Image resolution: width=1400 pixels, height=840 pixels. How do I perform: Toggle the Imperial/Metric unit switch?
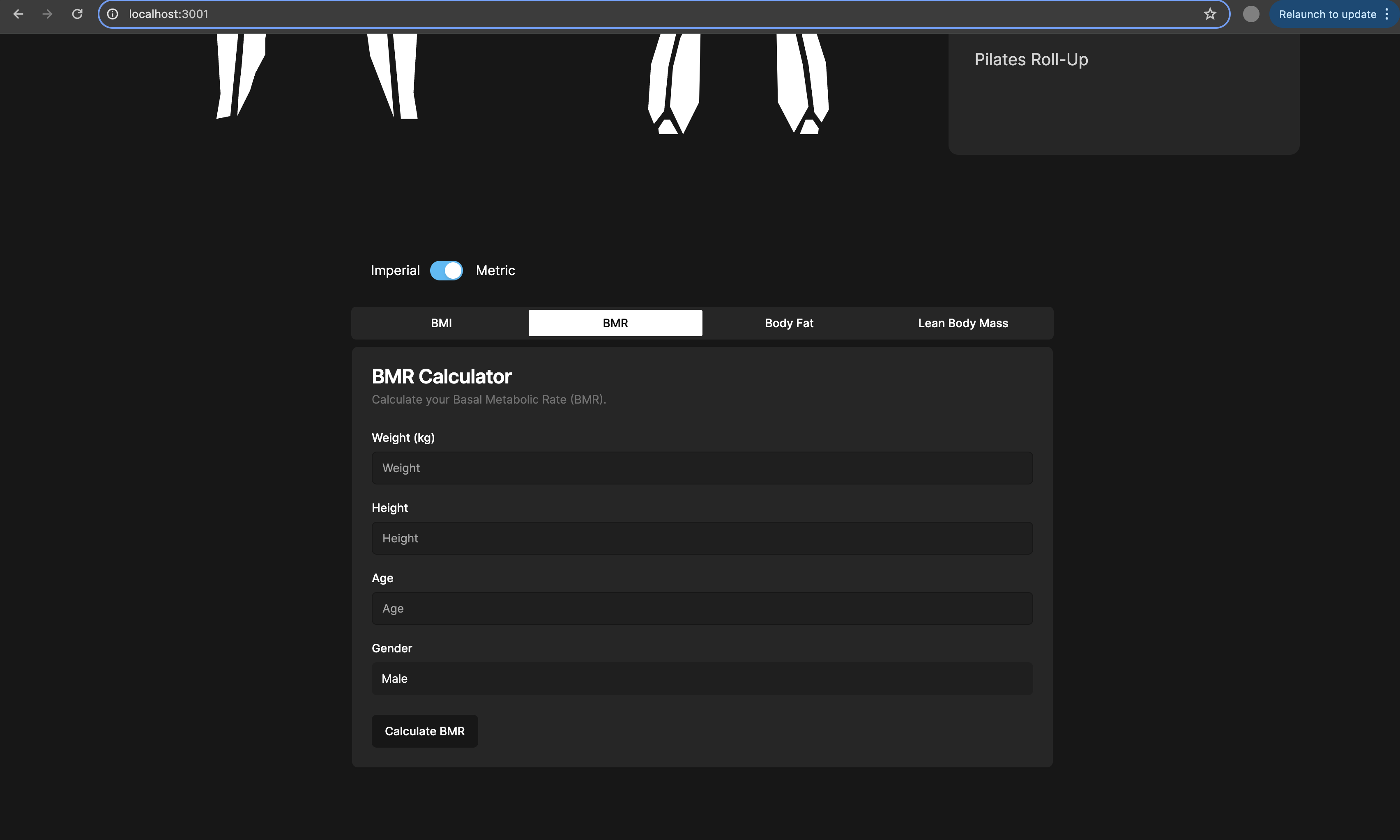pos(446,271)
